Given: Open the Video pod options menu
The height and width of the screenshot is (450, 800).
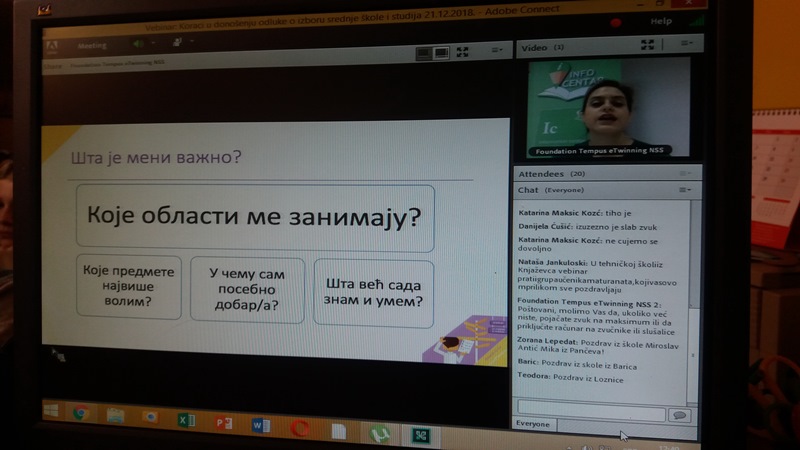Looking at the screenshot, I should point(686,43).
